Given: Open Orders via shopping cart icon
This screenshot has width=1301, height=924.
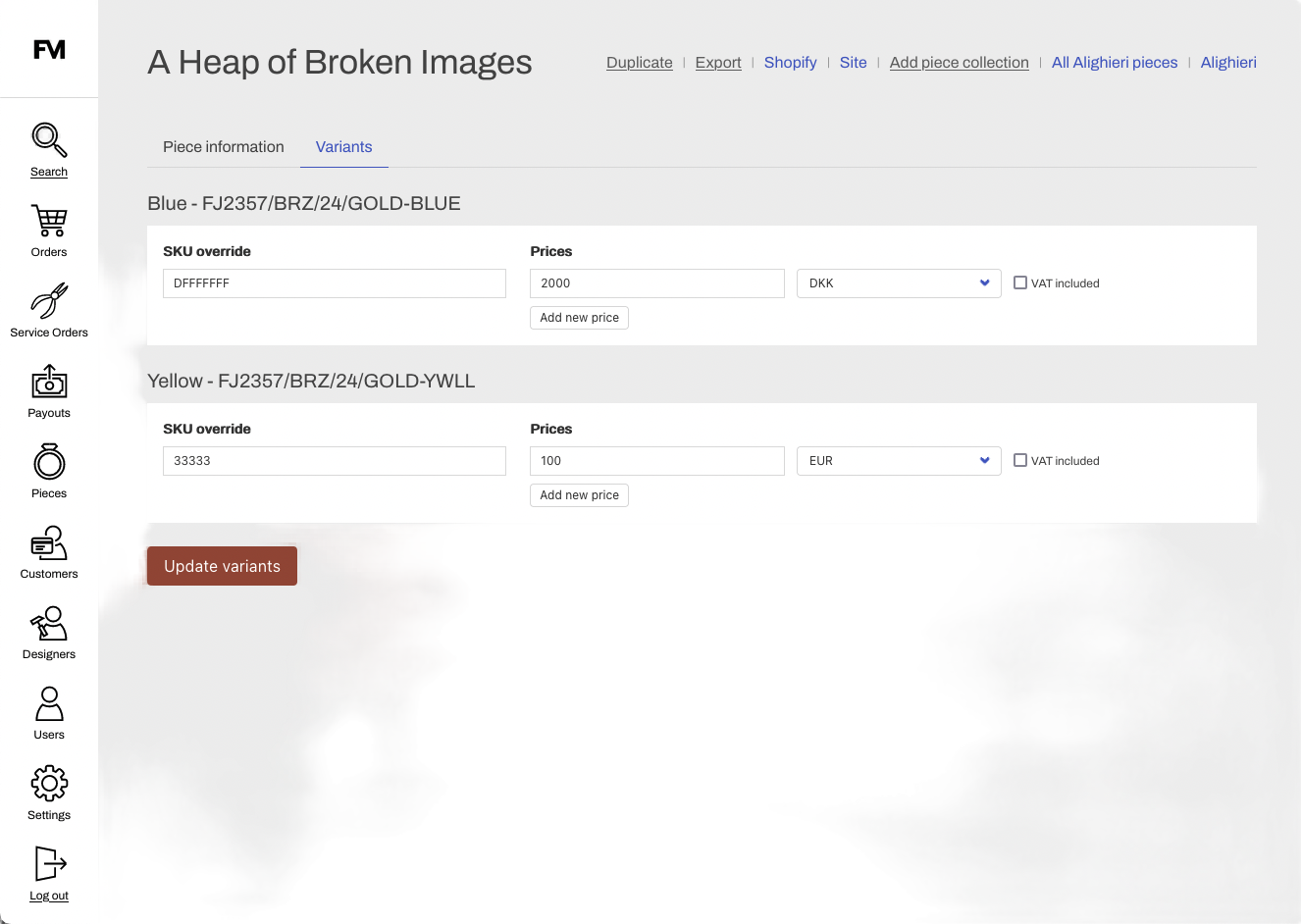Looking at the screenshot, I should coord(49,221).
